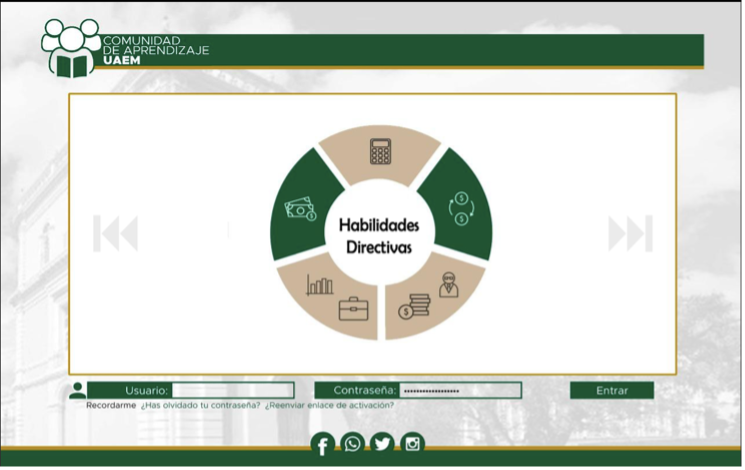Open the '¿Has olvidado tu contraseña?' link
Viewport: 745px width, 470px height.
click(x=200, y=405)
